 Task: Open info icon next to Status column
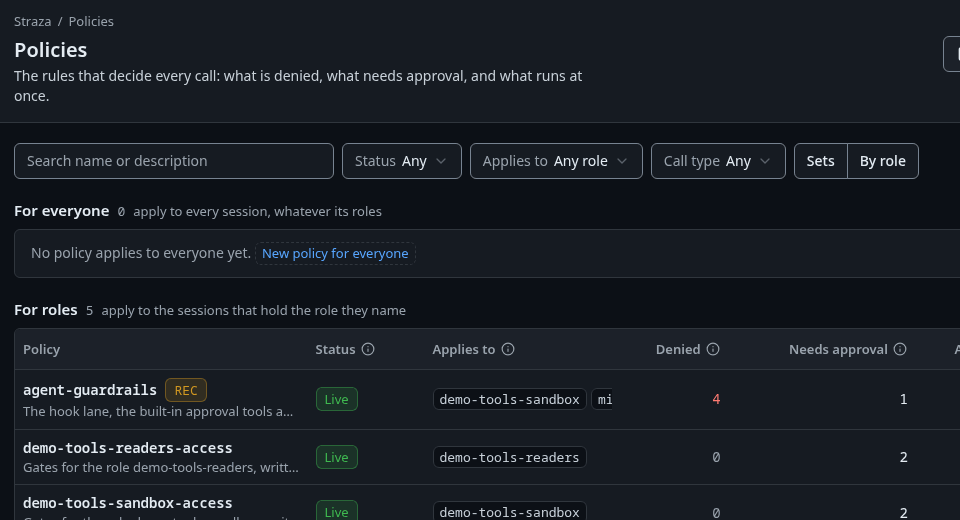point(368,349)
